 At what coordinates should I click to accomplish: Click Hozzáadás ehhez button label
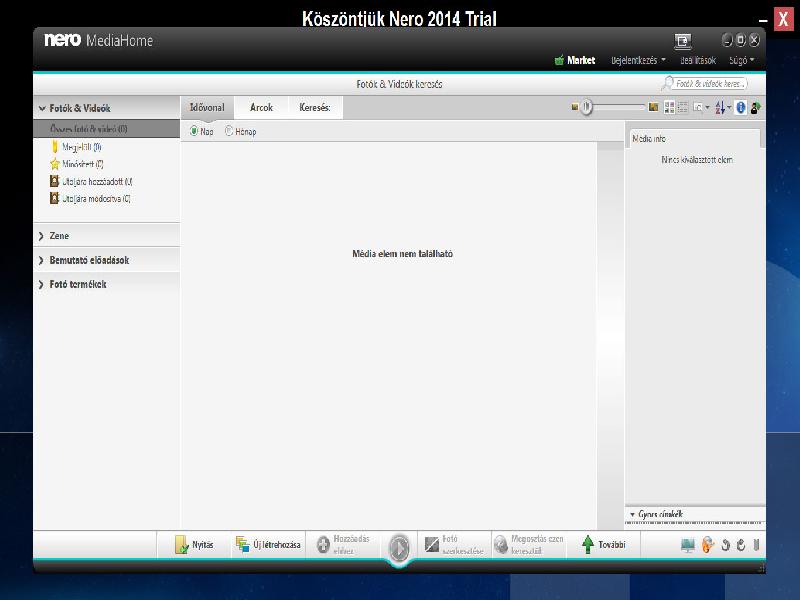(x=351, y=545)
